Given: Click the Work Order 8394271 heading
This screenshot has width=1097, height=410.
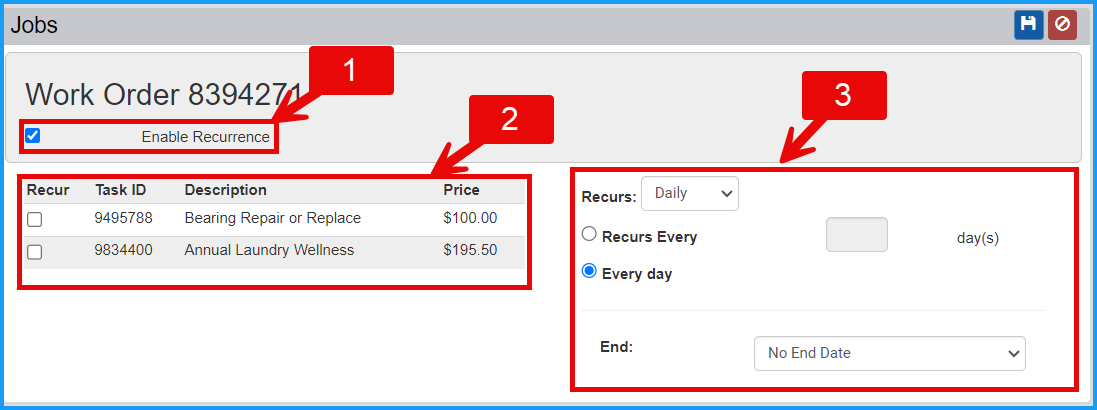Looking at the screenshot, I should pyautogui.click(x=163, y=94).
